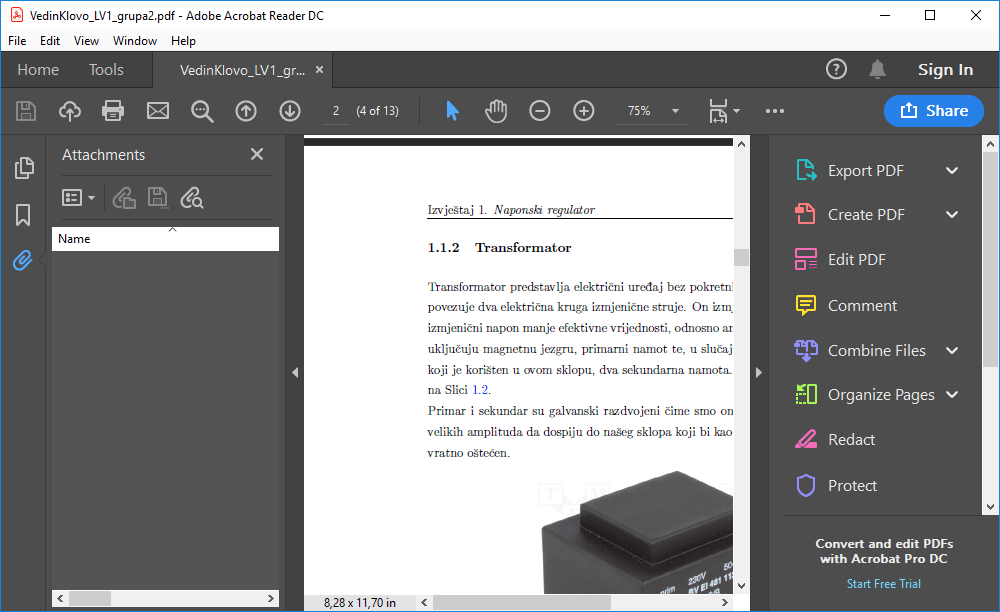Select the Find text magnifier tool
The width and height of the screenshot is (1000, 612).
[202, 111]
